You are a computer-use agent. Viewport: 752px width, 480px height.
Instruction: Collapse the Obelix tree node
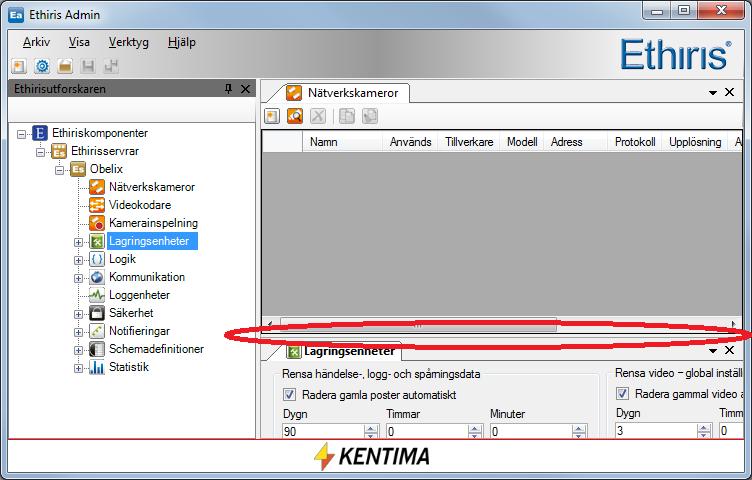(59, 170)
